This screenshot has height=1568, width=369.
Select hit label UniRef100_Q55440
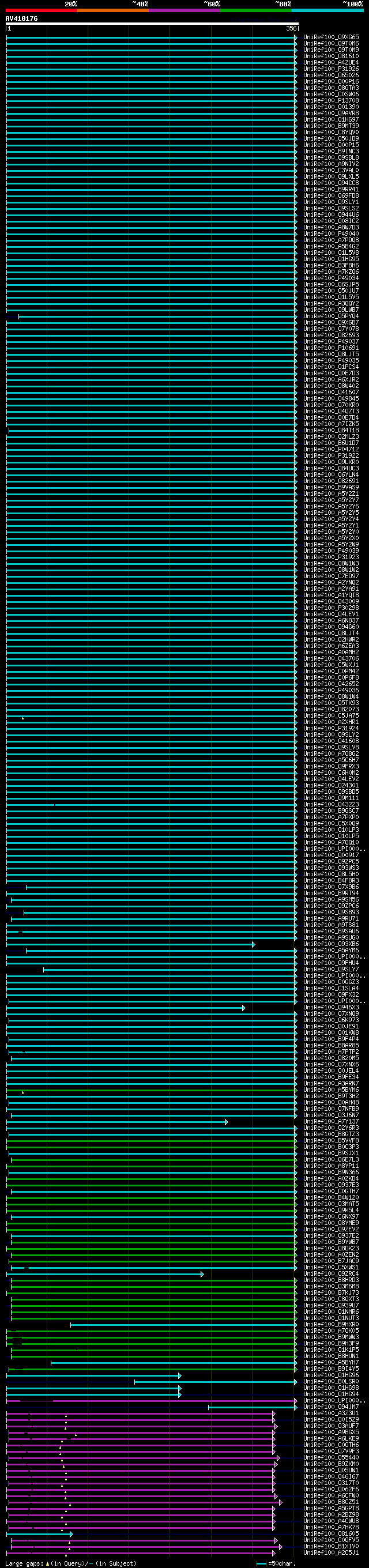point(332,1457)
